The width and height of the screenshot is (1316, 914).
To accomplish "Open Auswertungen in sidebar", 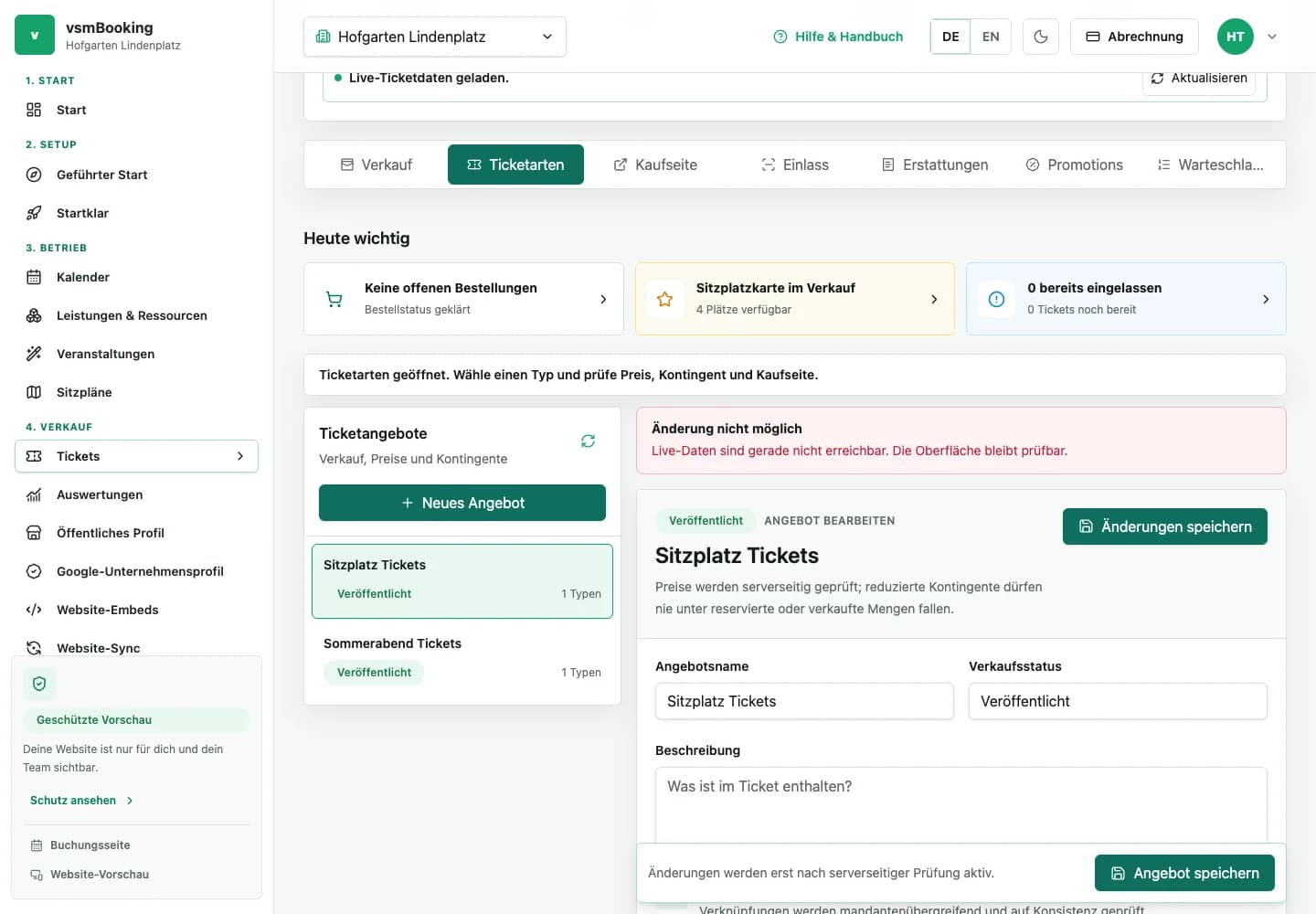I will coord(136,494).
